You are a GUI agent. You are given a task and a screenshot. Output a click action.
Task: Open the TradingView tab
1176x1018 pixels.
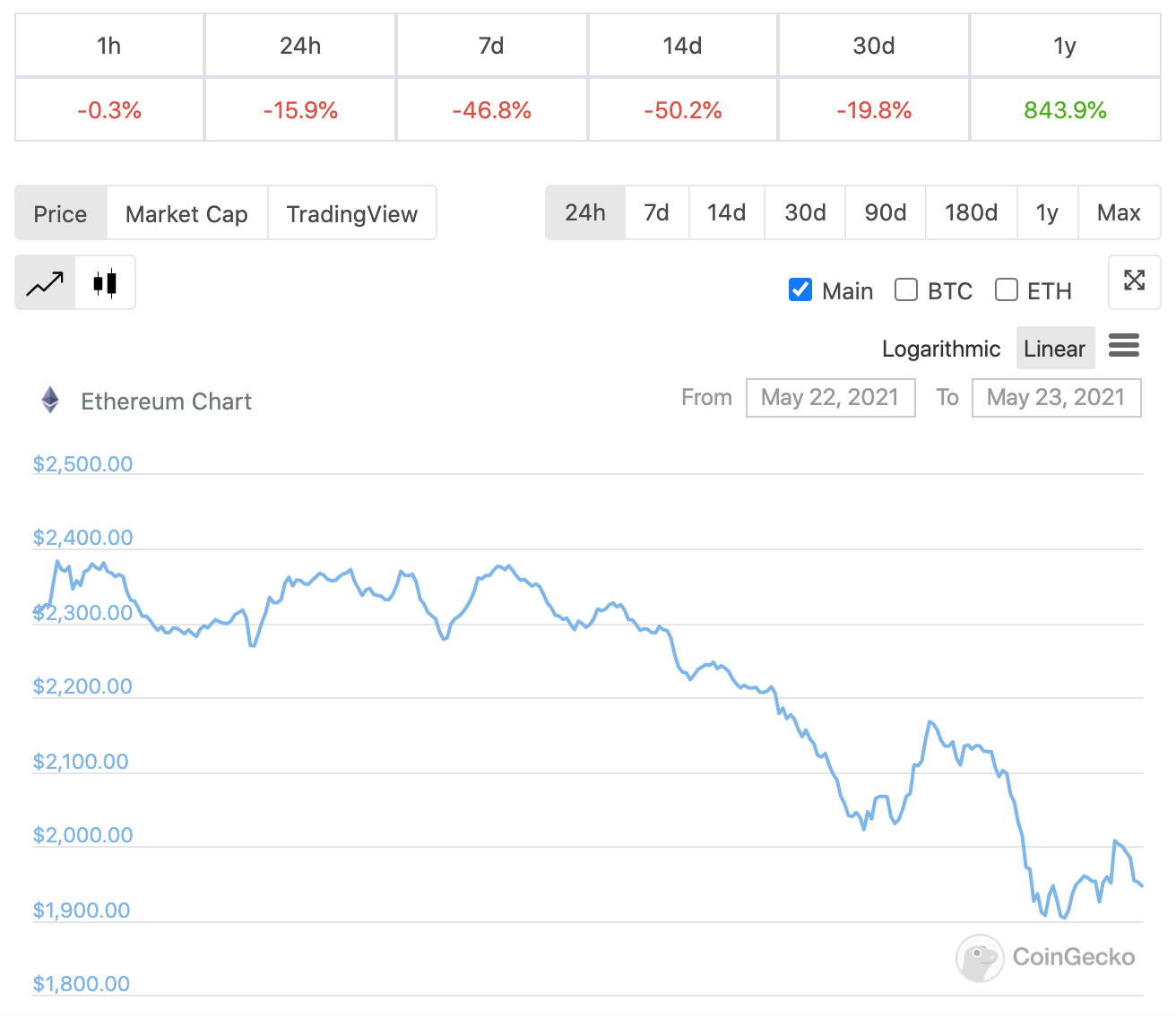point(351,213)
